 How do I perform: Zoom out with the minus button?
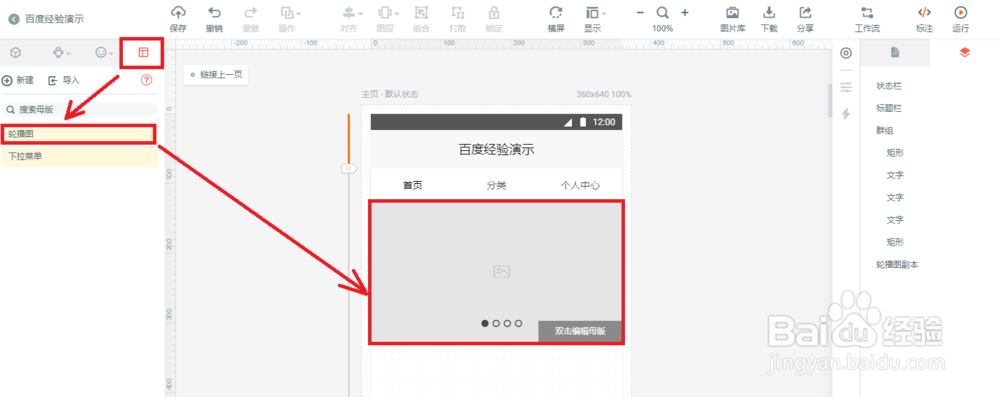[640, 12]
